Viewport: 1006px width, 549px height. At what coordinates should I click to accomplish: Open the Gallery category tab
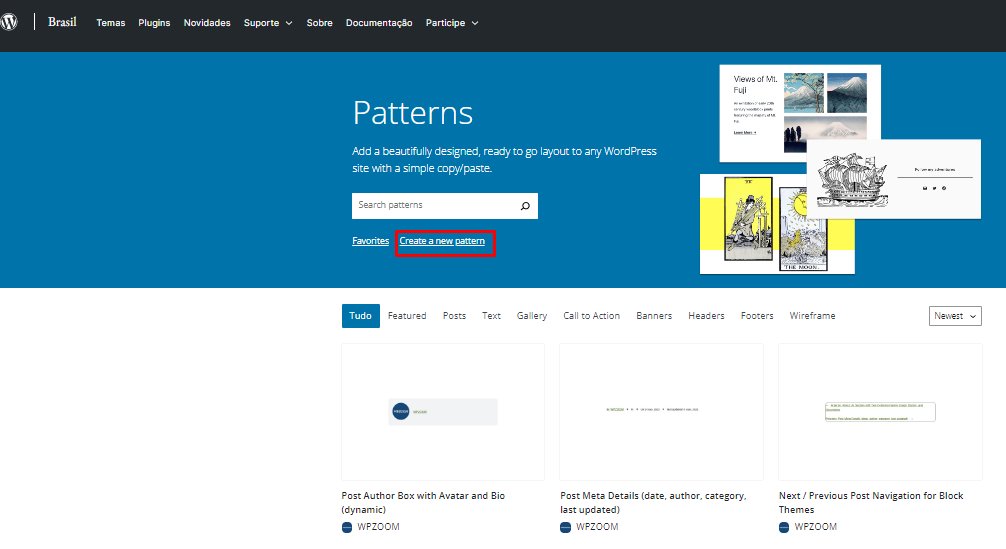pyautogui.click(x=532, y=316)
